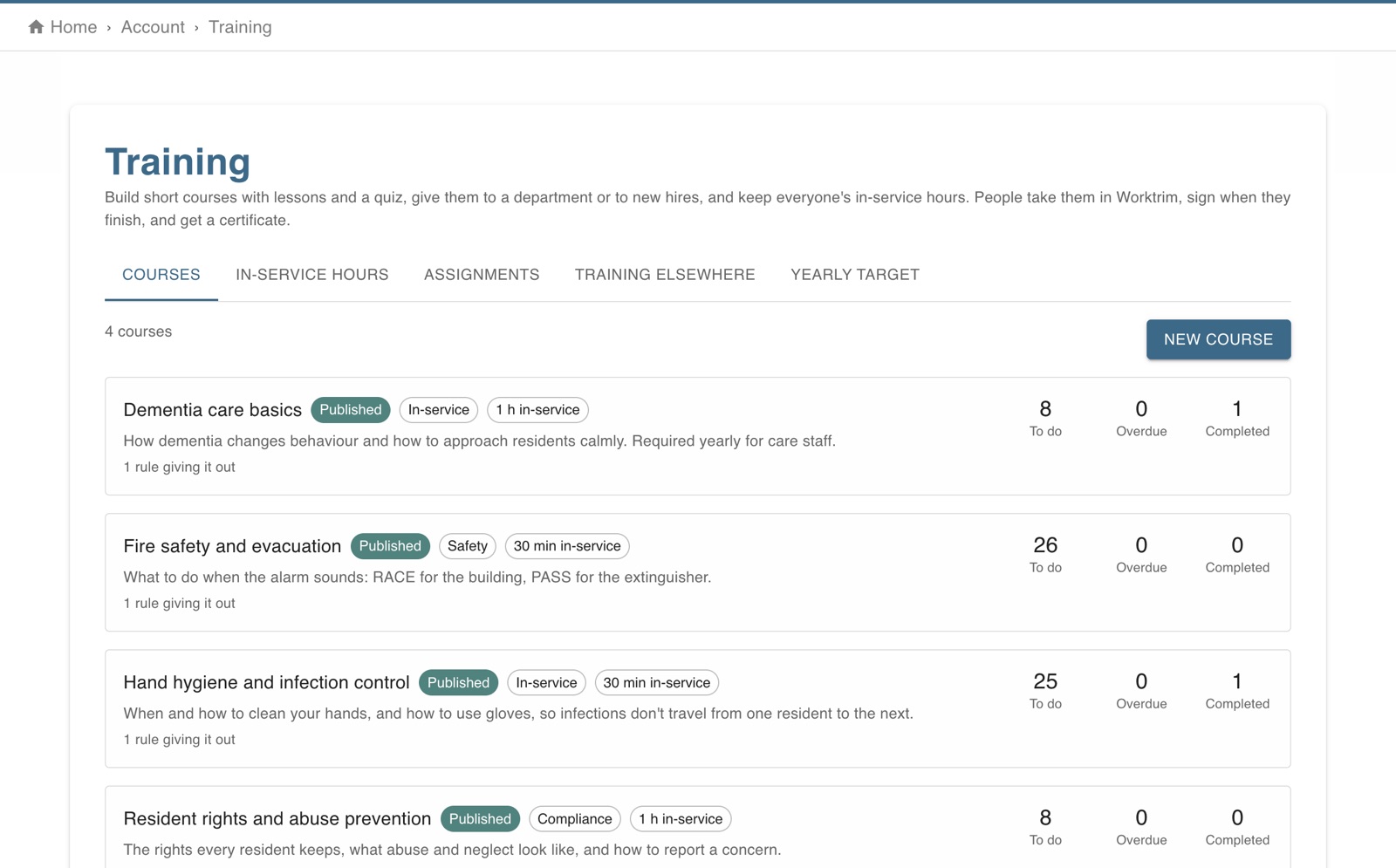This screenshot has height=868, width=1396.
Task: Click Published badge on Hand hygiene course
Action: click(458, 682)
